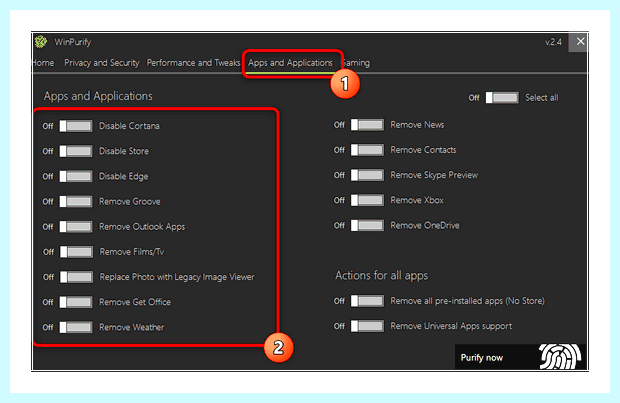Click the fingerprint icon beside Purify now
Image resolution: width=620 pixels, height=403 pixels.
[560, 356]
